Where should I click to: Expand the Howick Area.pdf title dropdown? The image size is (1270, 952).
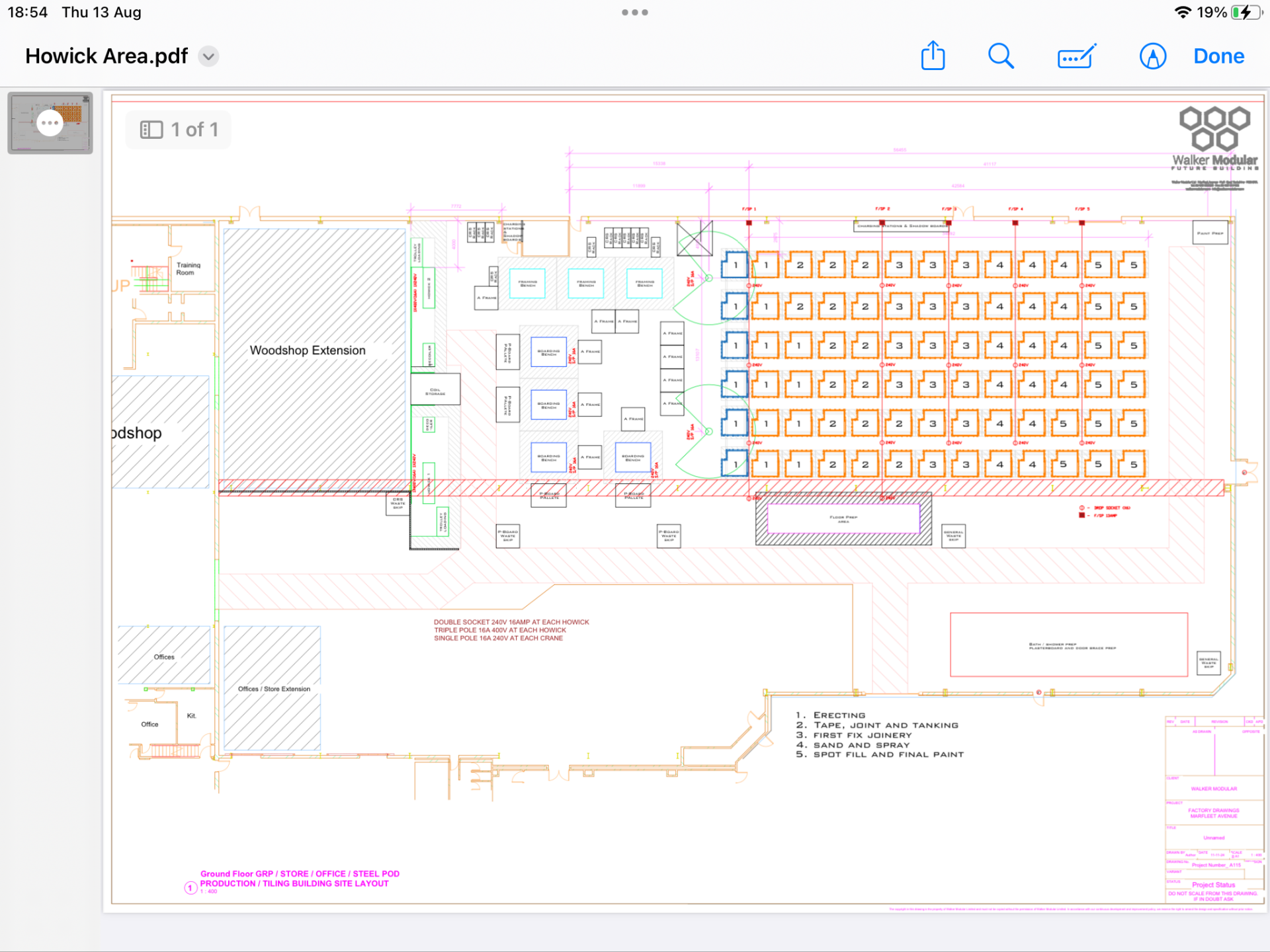208,56
